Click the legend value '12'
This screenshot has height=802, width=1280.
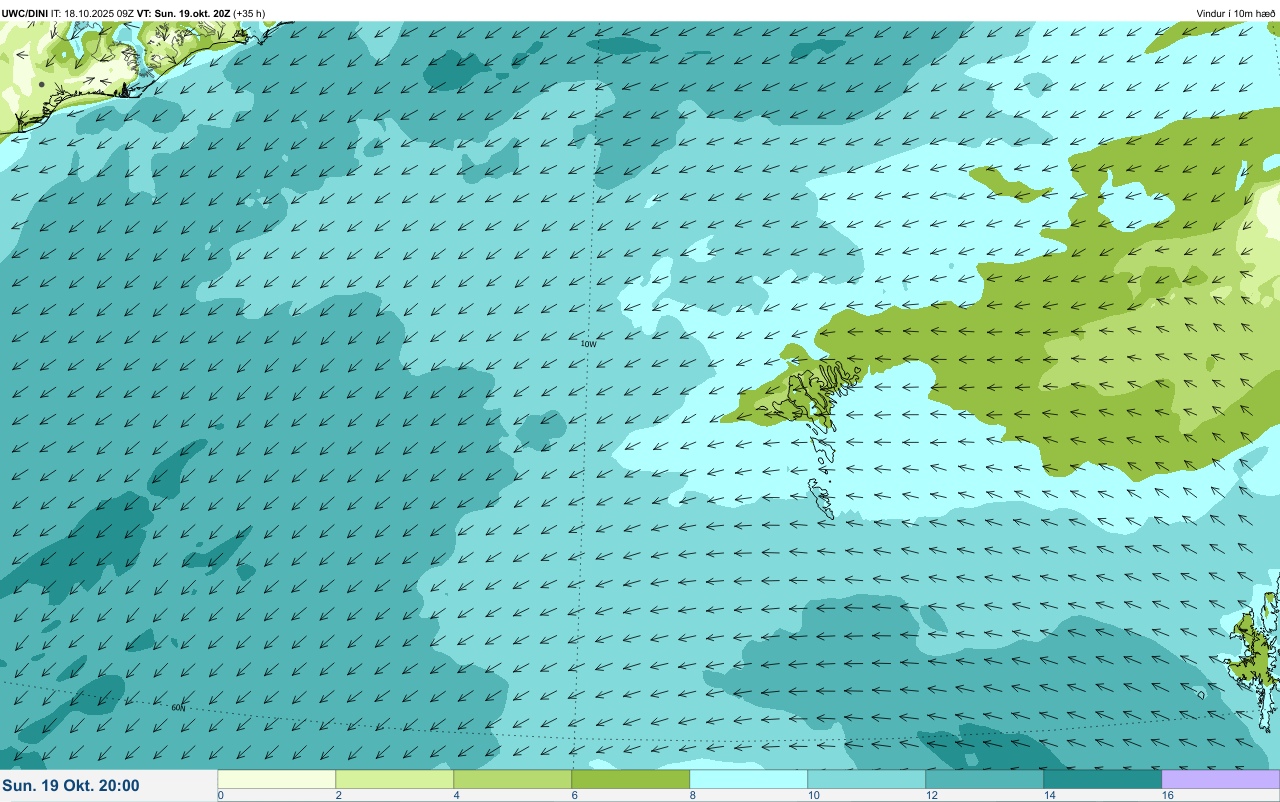point(931,795)
